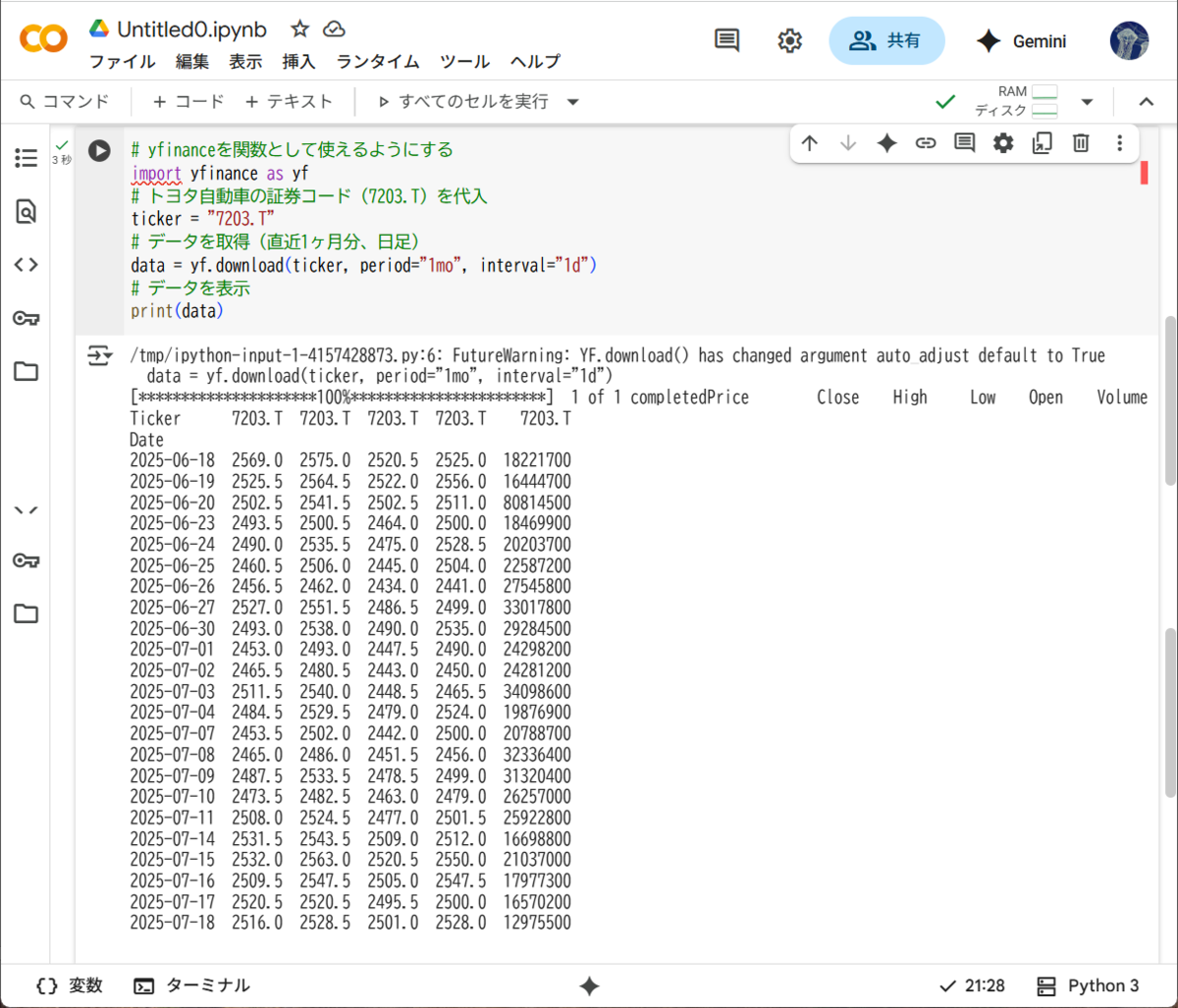Open files folder icon in upper sidebar
Viewport: 1178px width, 1008px height.
pyautogui.click(x=26, y=371)
